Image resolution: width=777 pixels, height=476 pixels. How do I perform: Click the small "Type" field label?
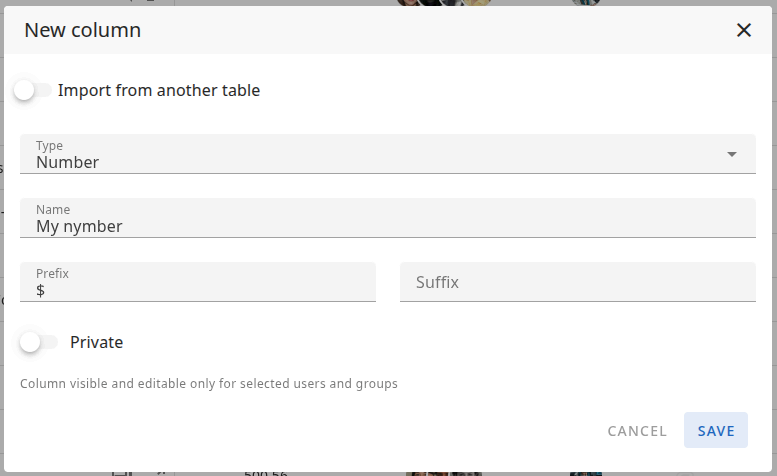coord(49,146)
